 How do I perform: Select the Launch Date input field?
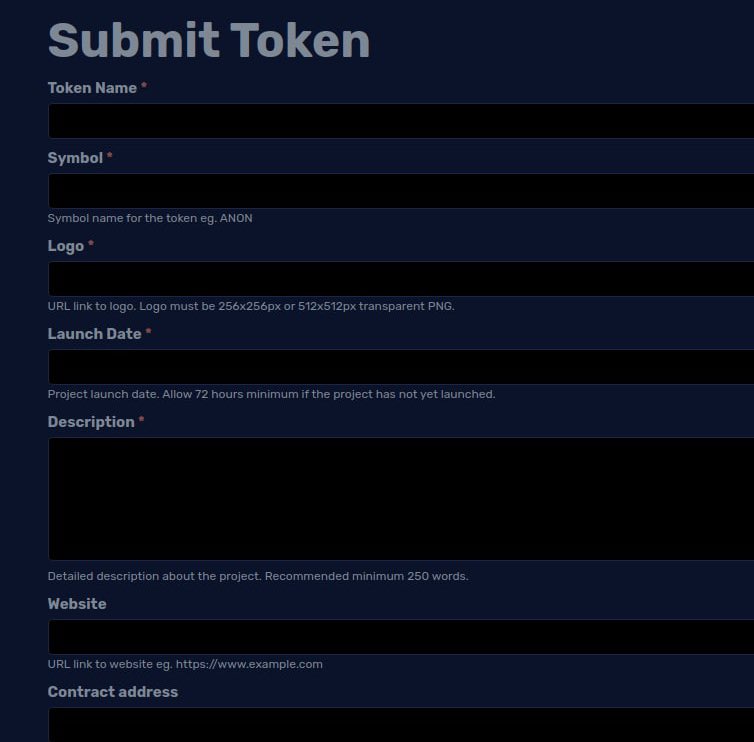(401, 367)
